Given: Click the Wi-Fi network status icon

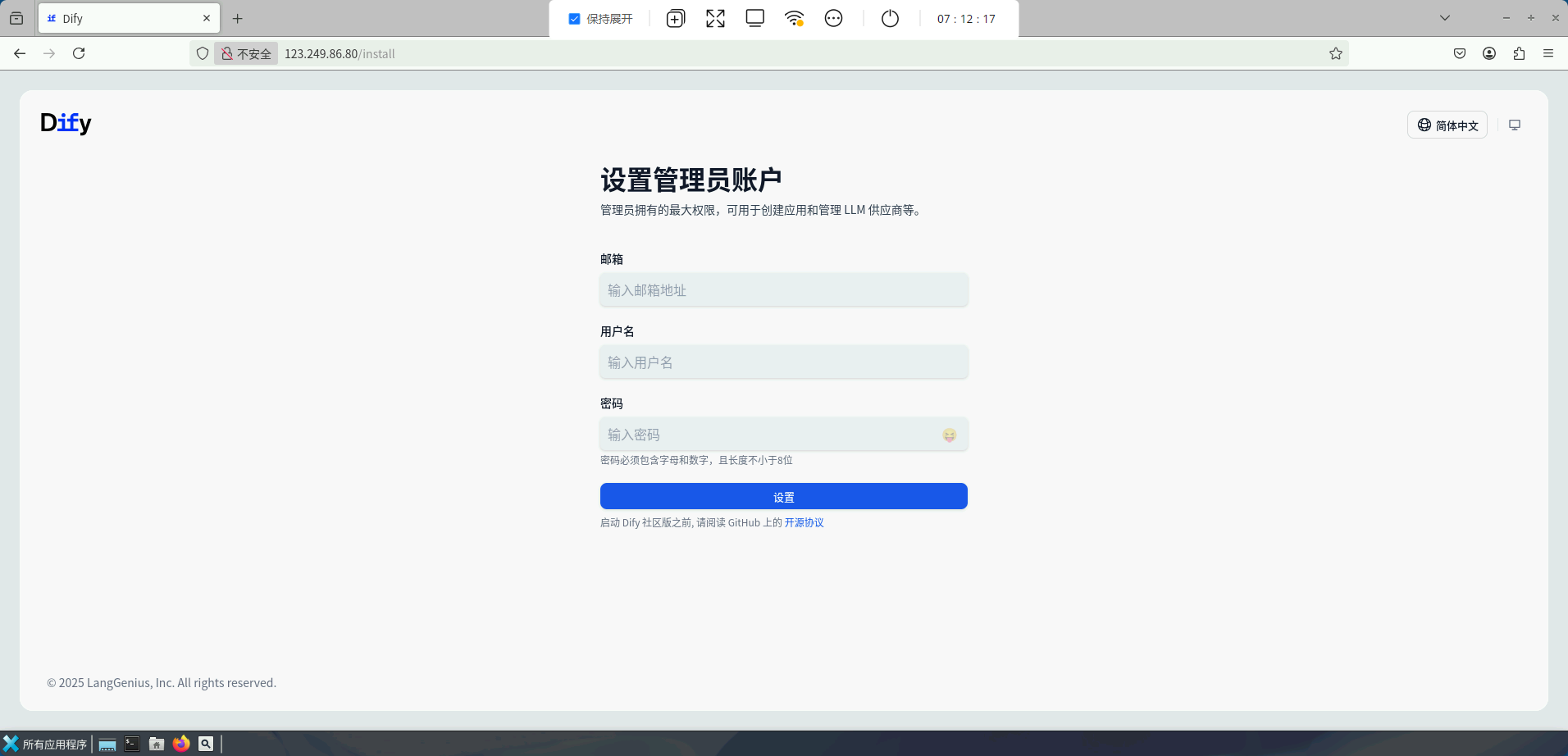Looking at the screenshot, I should (794, 18).
